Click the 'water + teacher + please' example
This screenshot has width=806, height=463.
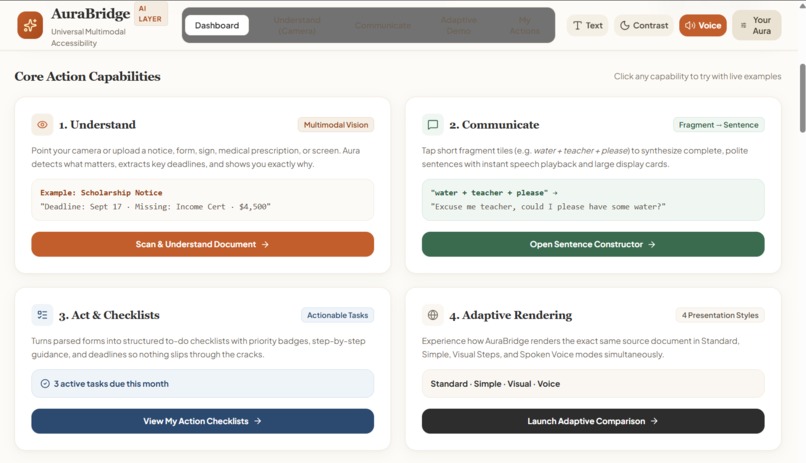coord(494,193)
